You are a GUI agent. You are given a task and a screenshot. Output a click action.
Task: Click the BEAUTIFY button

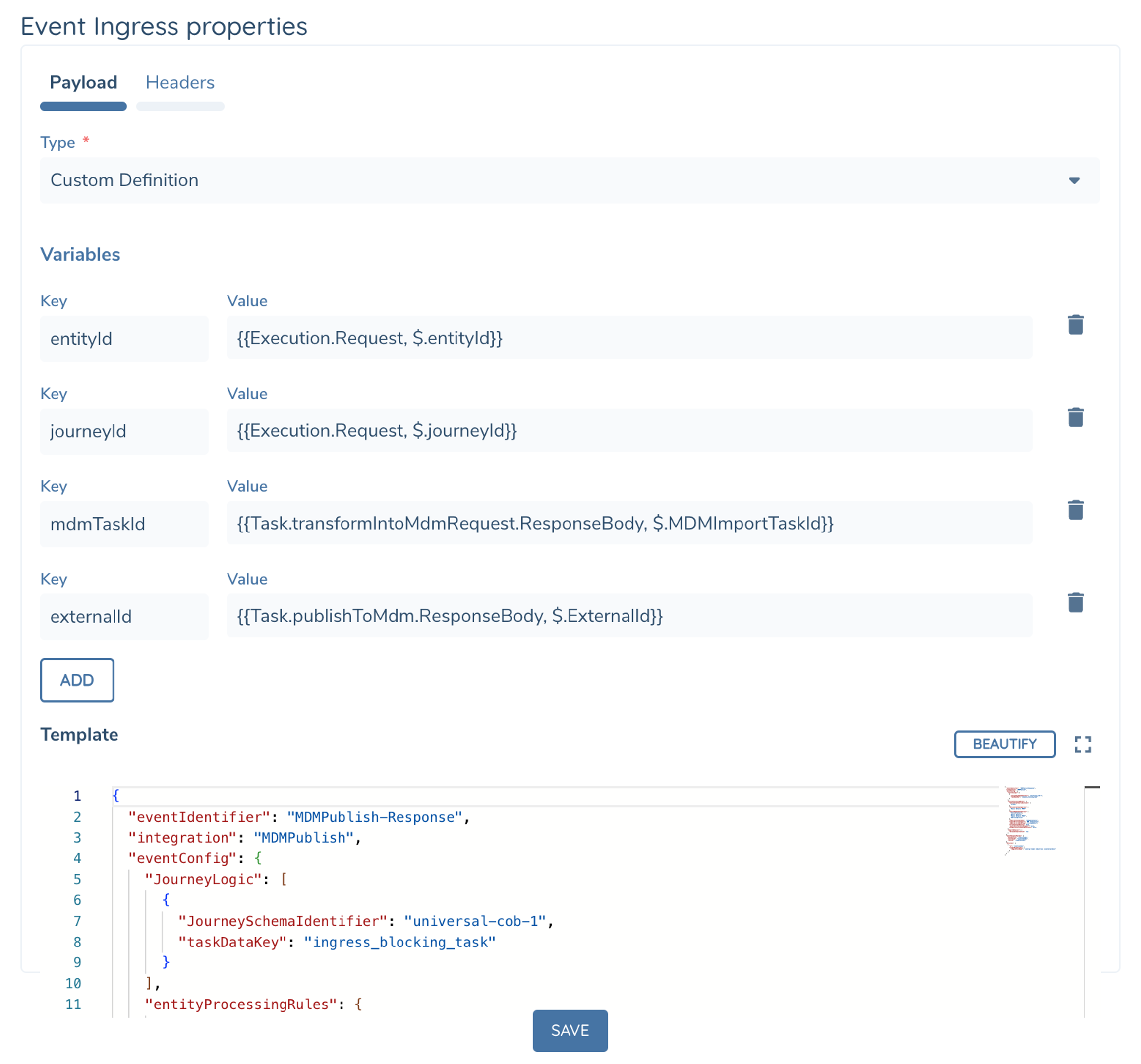(1004, 744)
